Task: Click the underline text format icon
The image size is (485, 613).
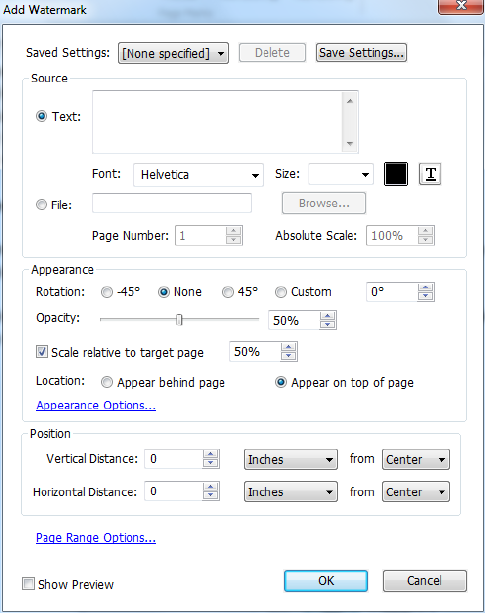Action: click(430, 174)
